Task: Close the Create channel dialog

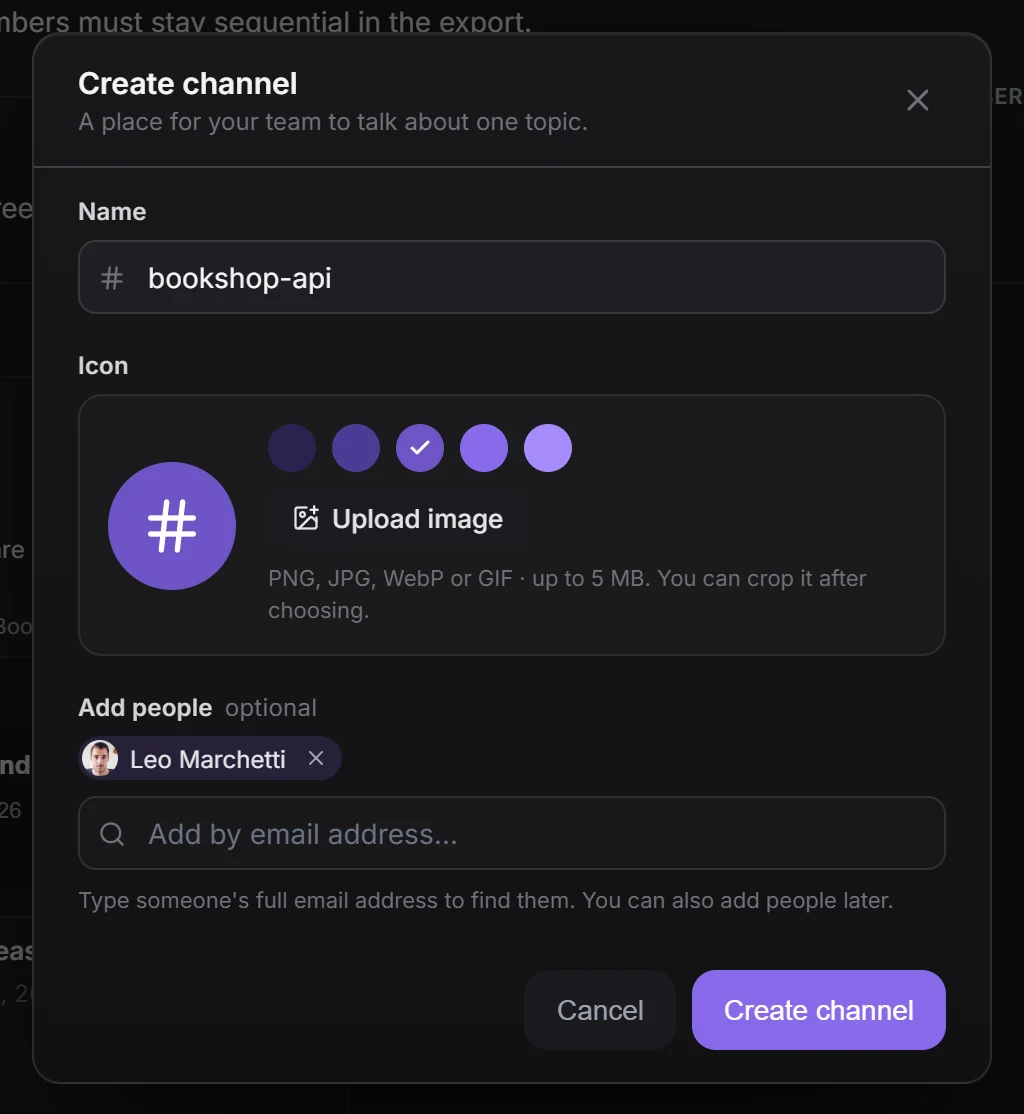Action: coord(917,100)
